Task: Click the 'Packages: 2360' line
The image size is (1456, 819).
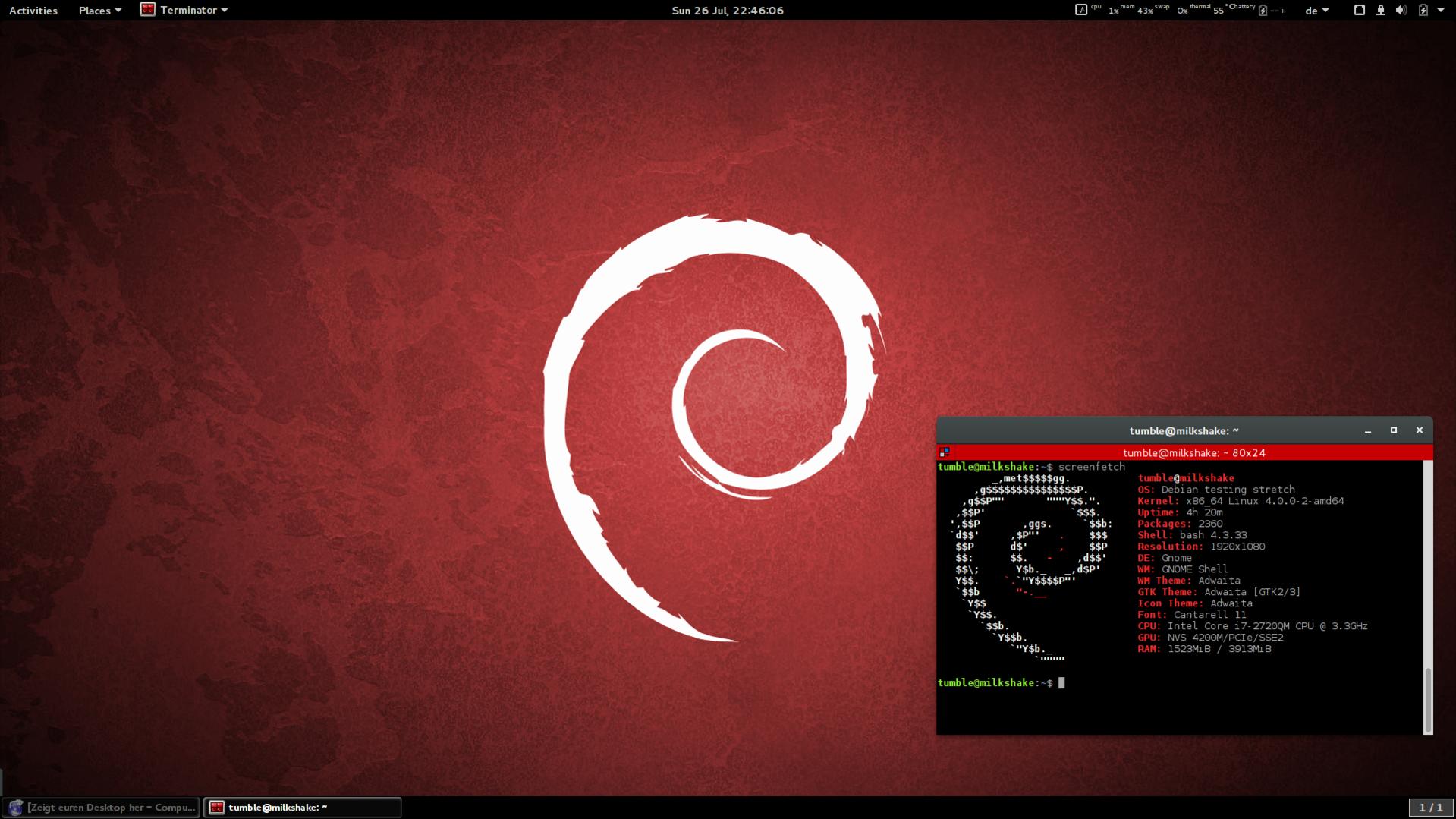Action: tap(1180, 524)
